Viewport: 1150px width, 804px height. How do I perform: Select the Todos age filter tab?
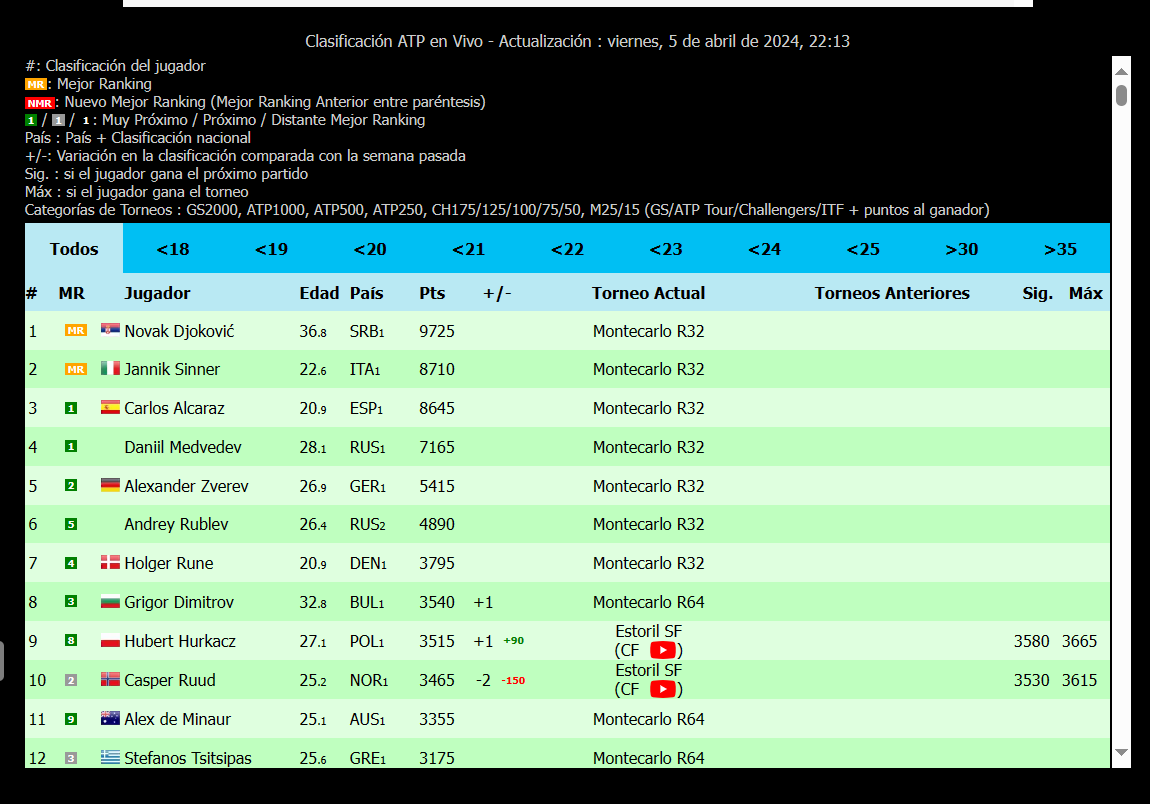pos(74,249)
